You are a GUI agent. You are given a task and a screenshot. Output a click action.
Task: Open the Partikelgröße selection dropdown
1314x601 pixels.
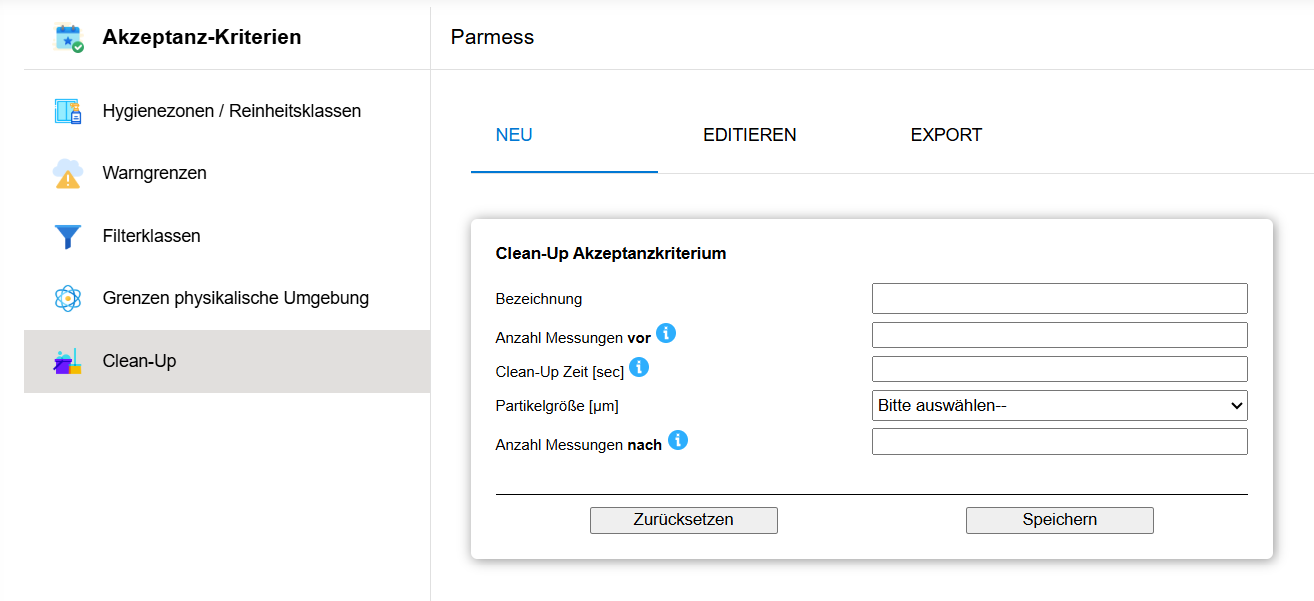(x=1058, y=405)
